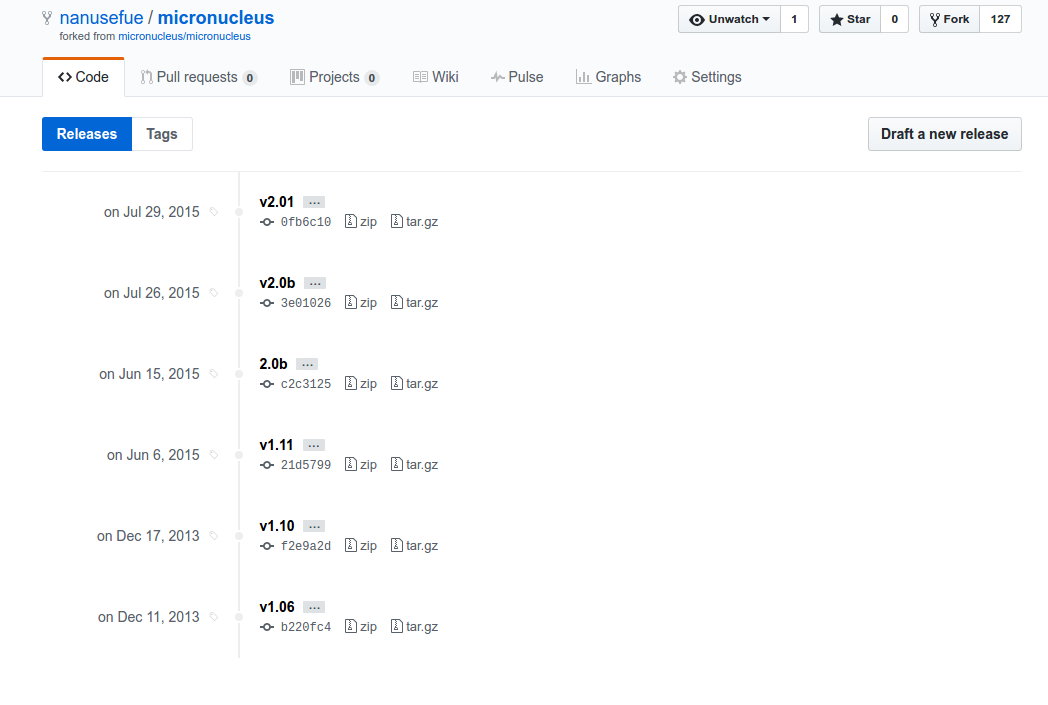Click Draft a new release button
Viewport: 1048px width, 705px height.
944,134
